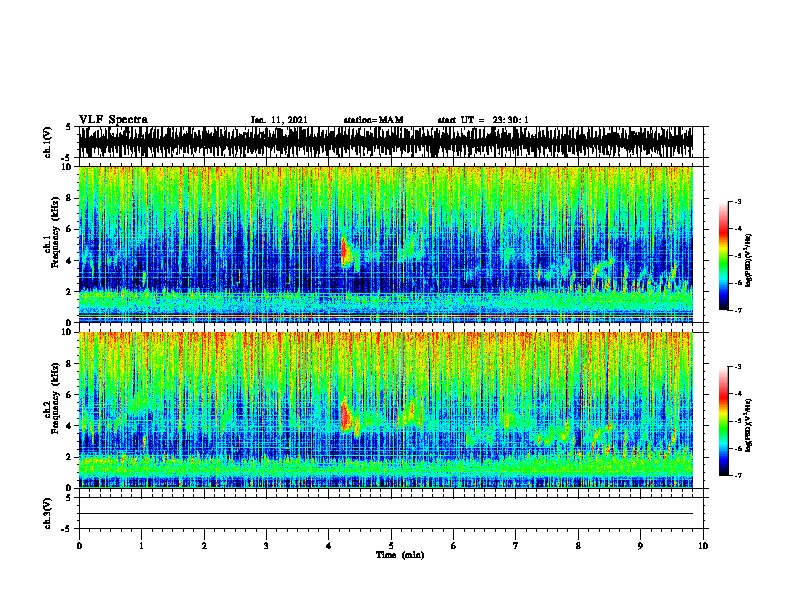Click the "3" tick on the time axis
Screen dimensions: 792x612
tap(266, 546)
